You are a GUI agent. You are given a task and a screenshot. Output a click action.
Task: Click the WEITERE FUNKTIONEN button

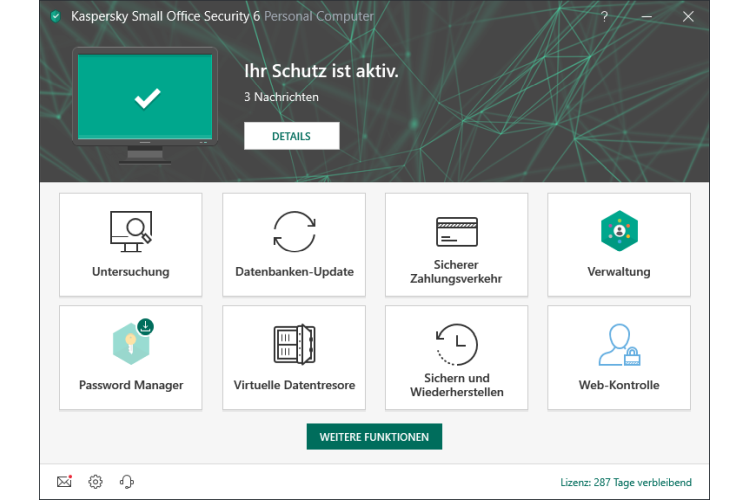pos(374,437)
